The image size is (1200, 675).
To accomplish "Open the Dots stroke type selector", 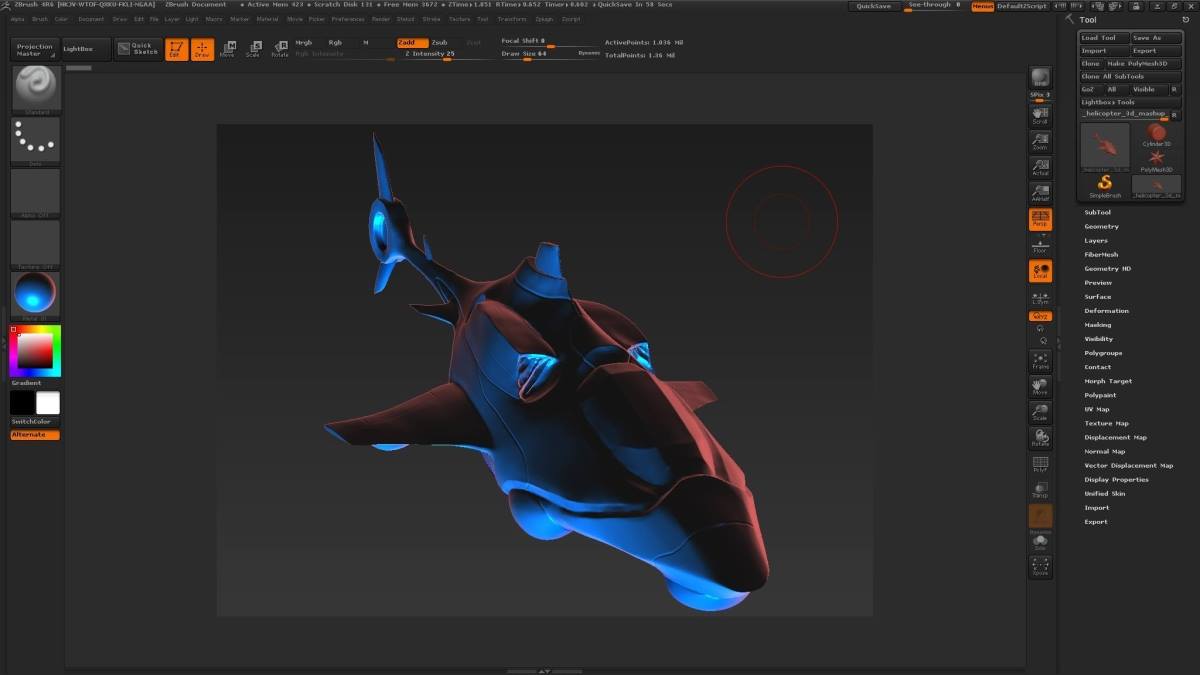I will coord(35,141).
